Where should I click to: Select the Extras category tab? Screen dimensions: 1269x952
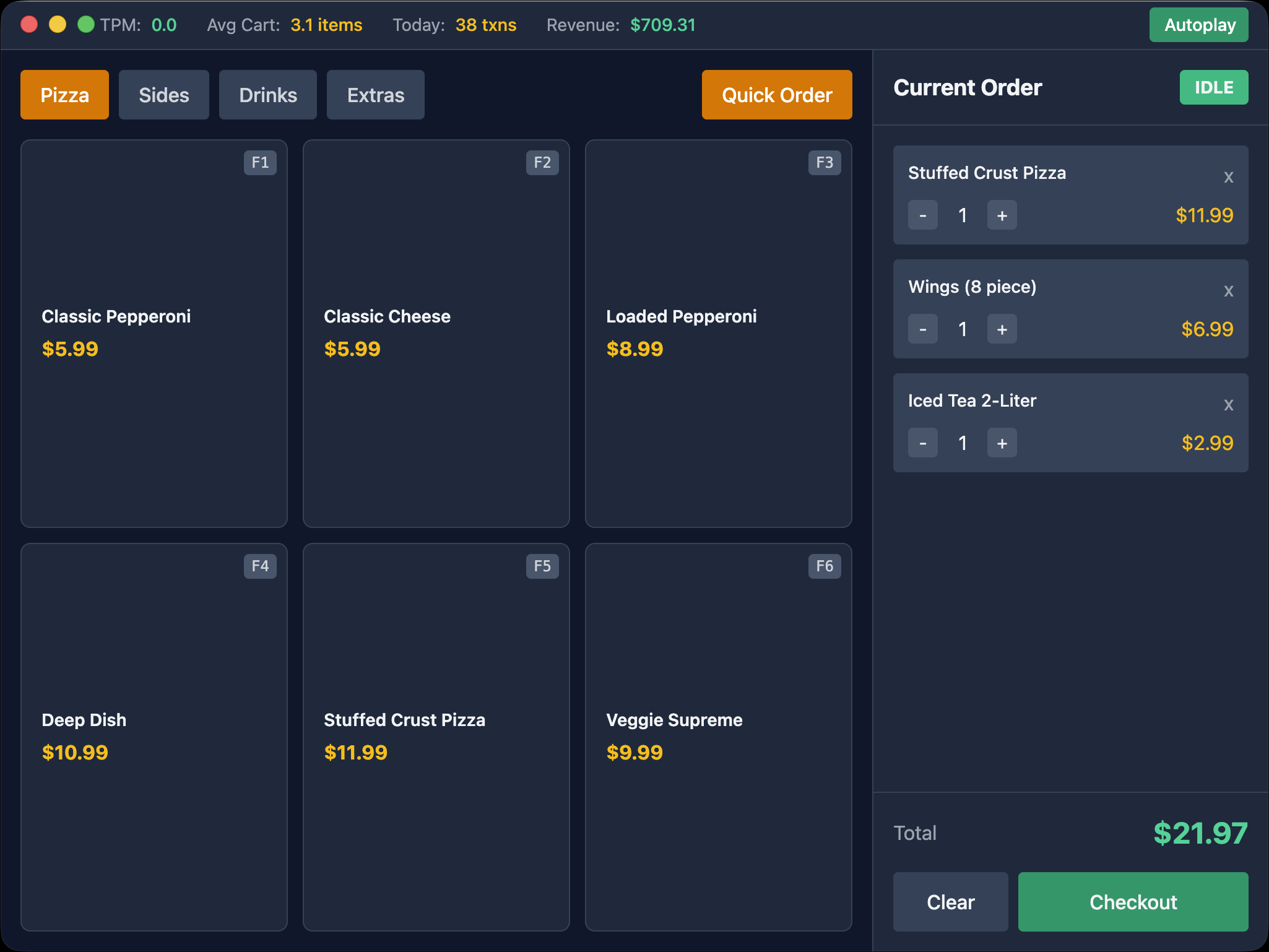(375, 95)
